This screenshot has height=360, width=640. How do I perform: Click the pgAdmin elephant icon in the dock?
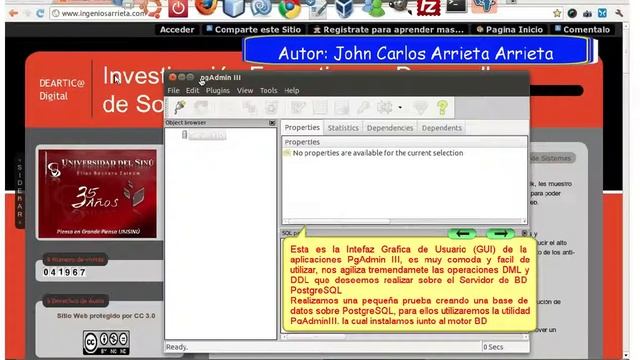point(484,6)
